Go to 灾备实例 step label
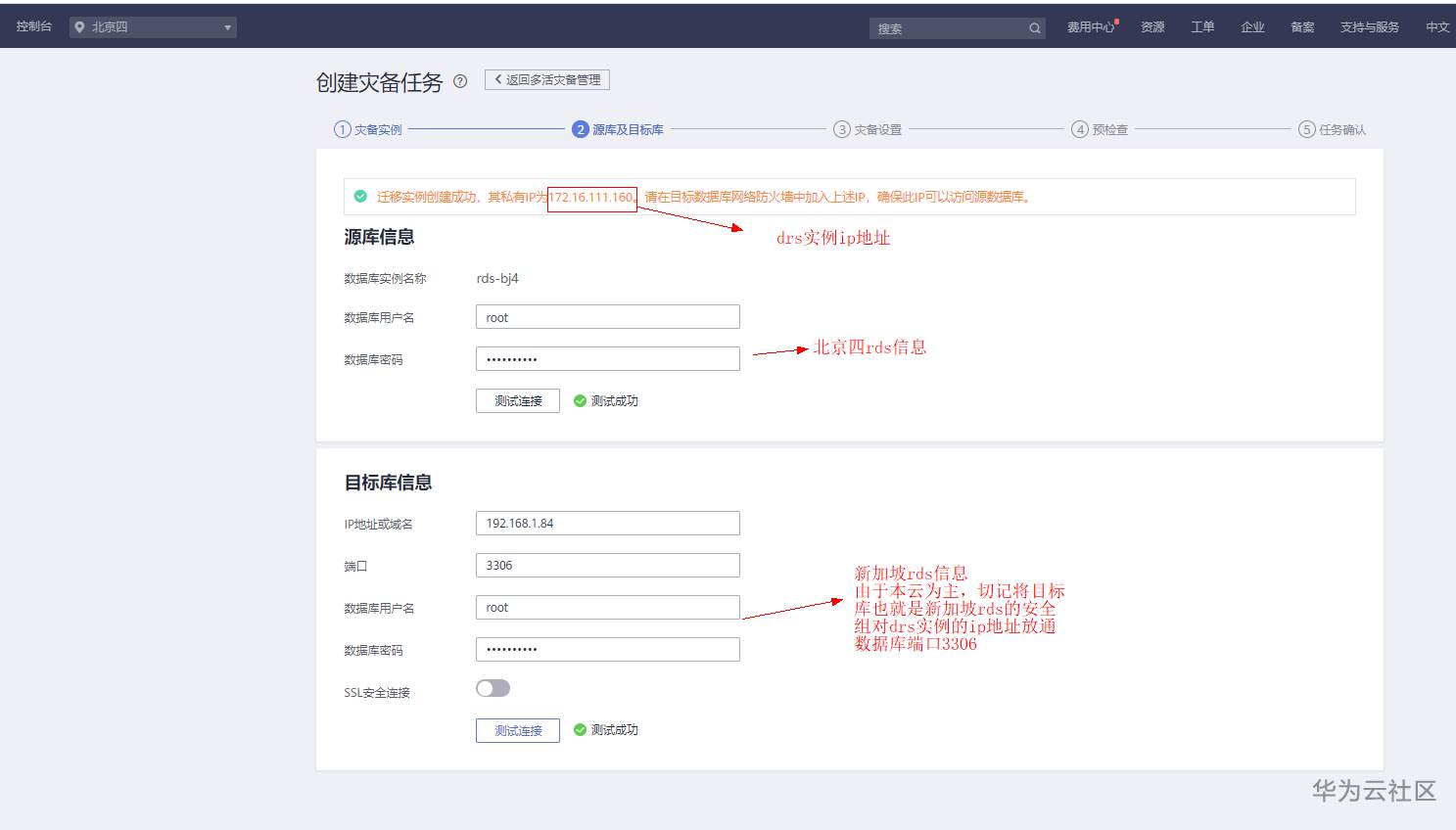 pyautogui.click(x=378, y=129)
